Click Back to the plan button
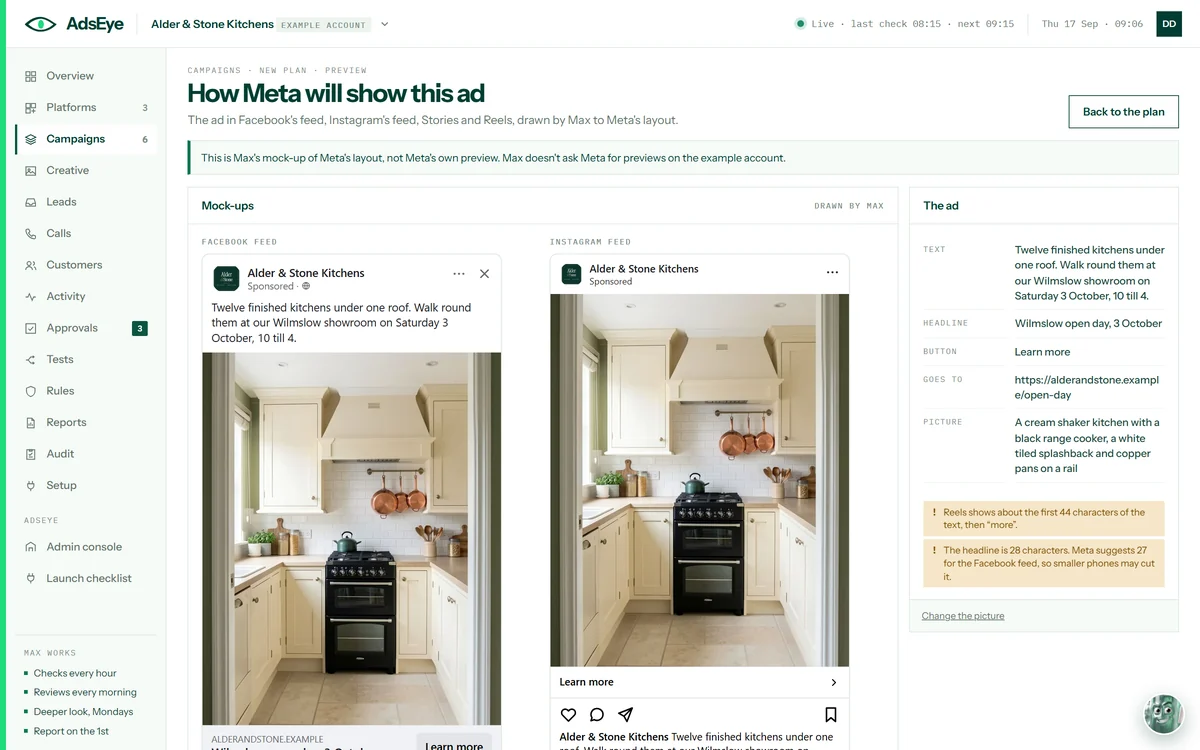Screen dimensions: 1200x750 point(1123,112)
